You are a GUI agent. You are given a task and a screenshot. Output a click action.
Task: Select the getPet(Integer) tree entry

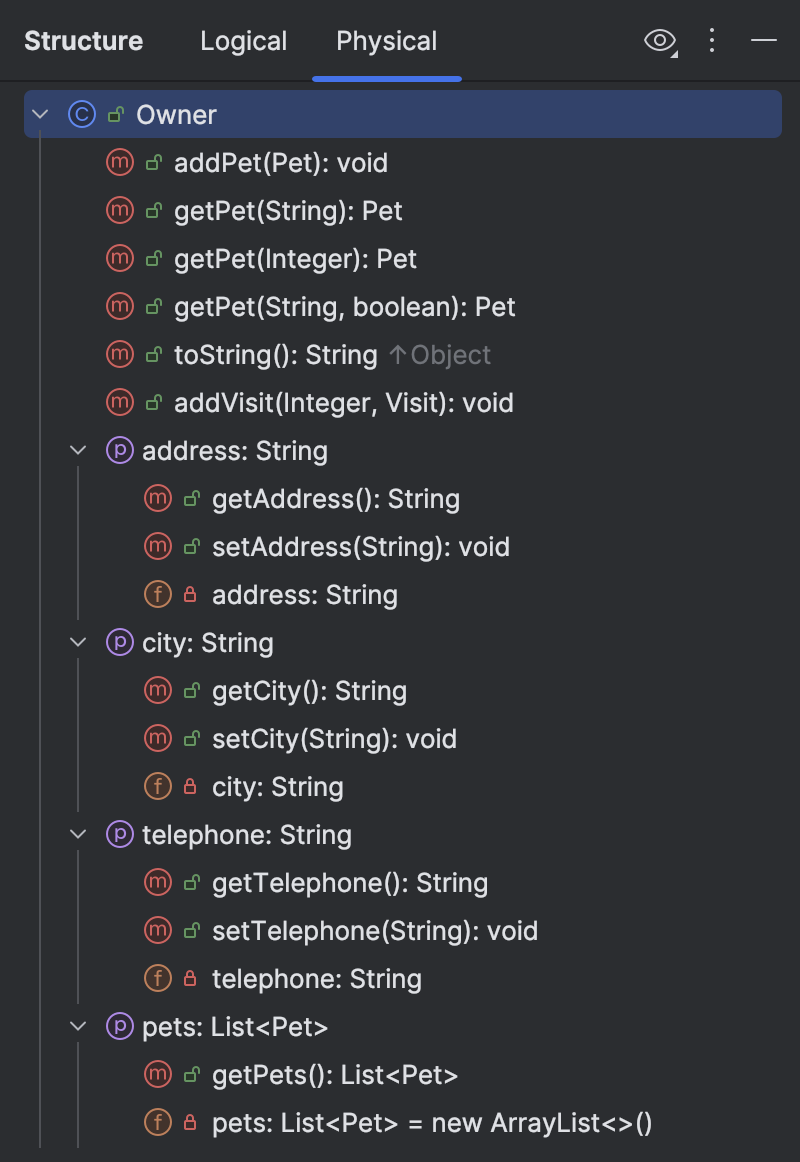click(296, 258)
